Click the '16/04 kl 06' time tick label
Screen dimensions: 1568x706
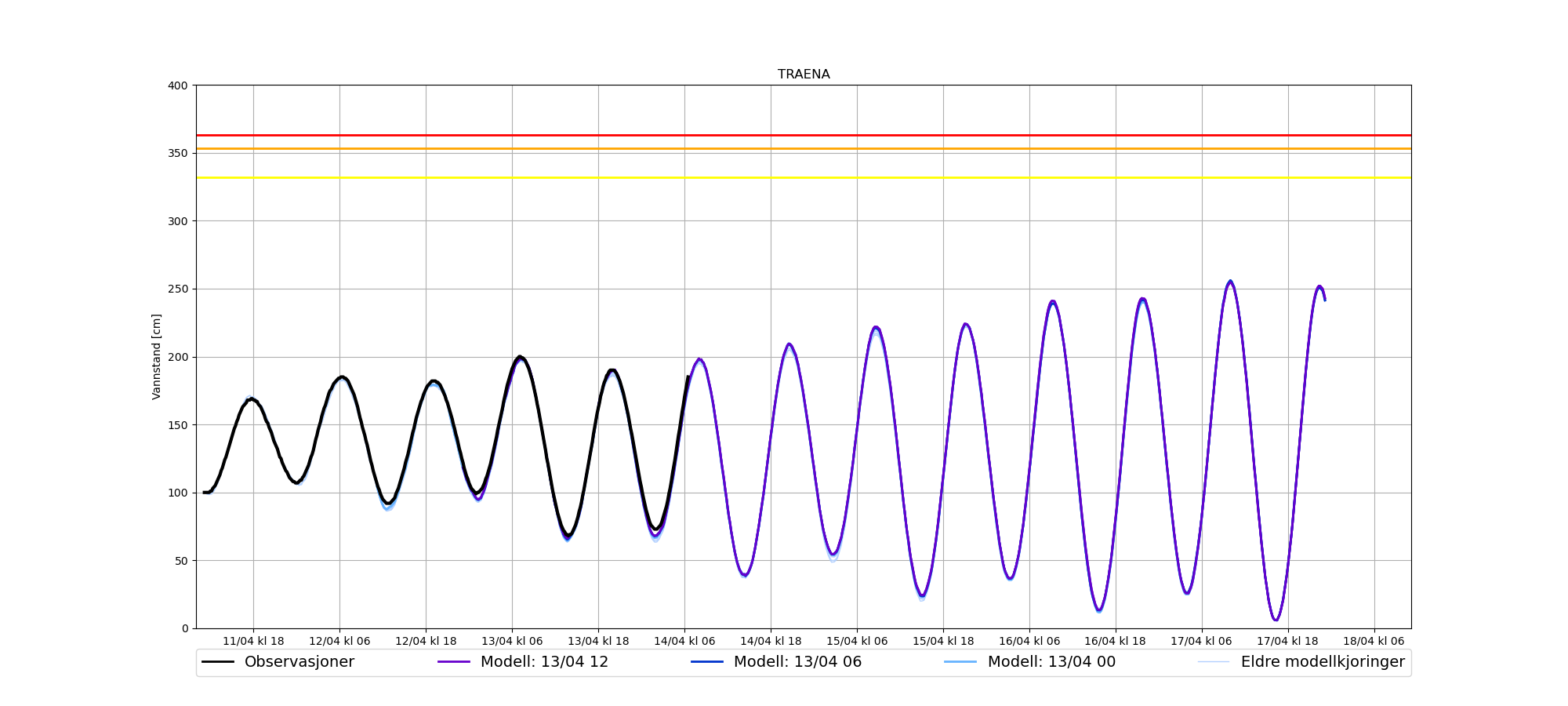coord(1029,641)
